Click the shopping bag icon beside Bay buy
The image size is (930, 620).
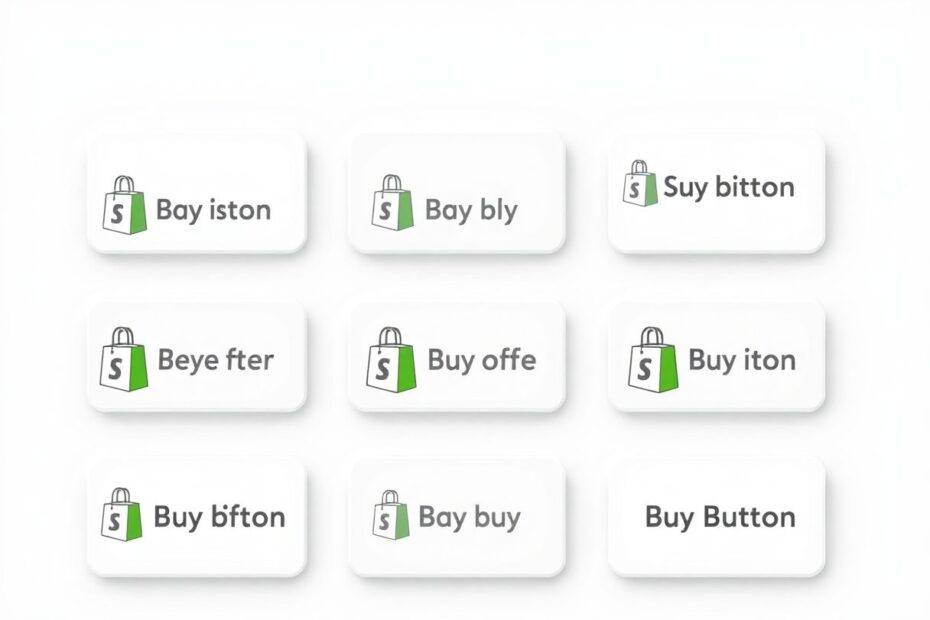pyautogui.click(x=391, y=514)
